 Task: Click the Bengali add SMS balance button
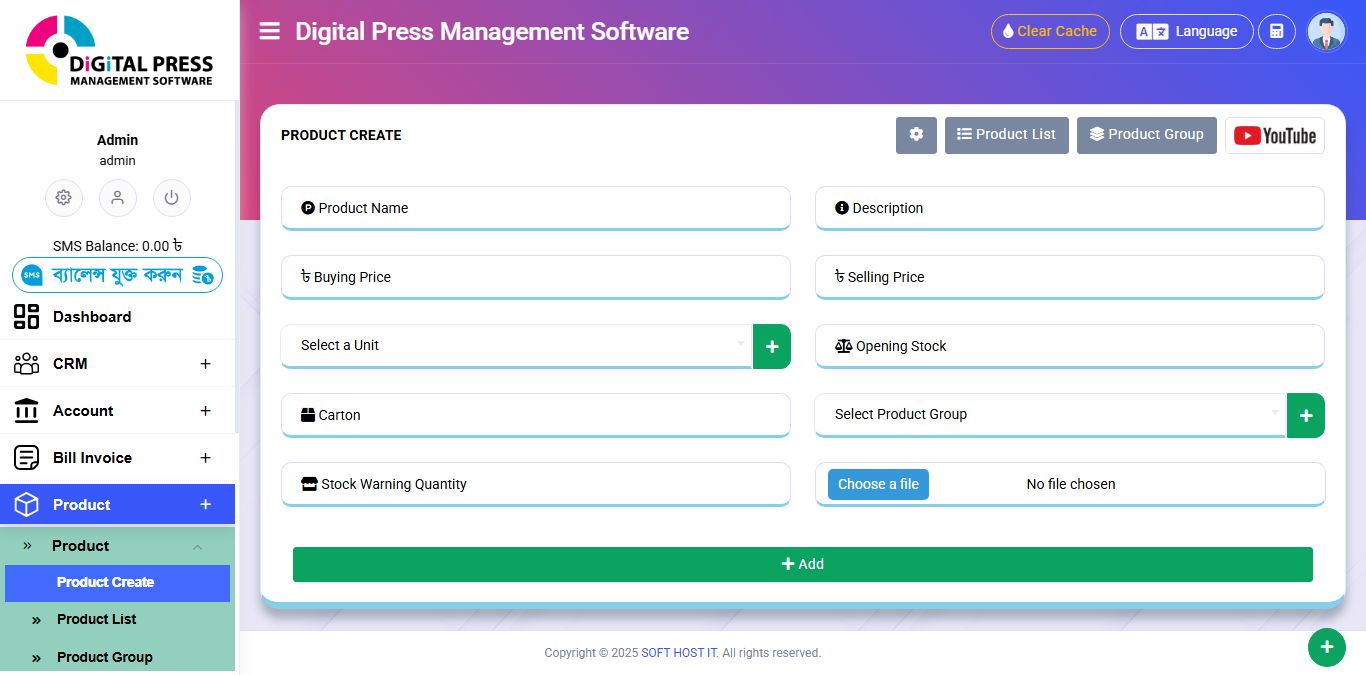tap(118, 275)
